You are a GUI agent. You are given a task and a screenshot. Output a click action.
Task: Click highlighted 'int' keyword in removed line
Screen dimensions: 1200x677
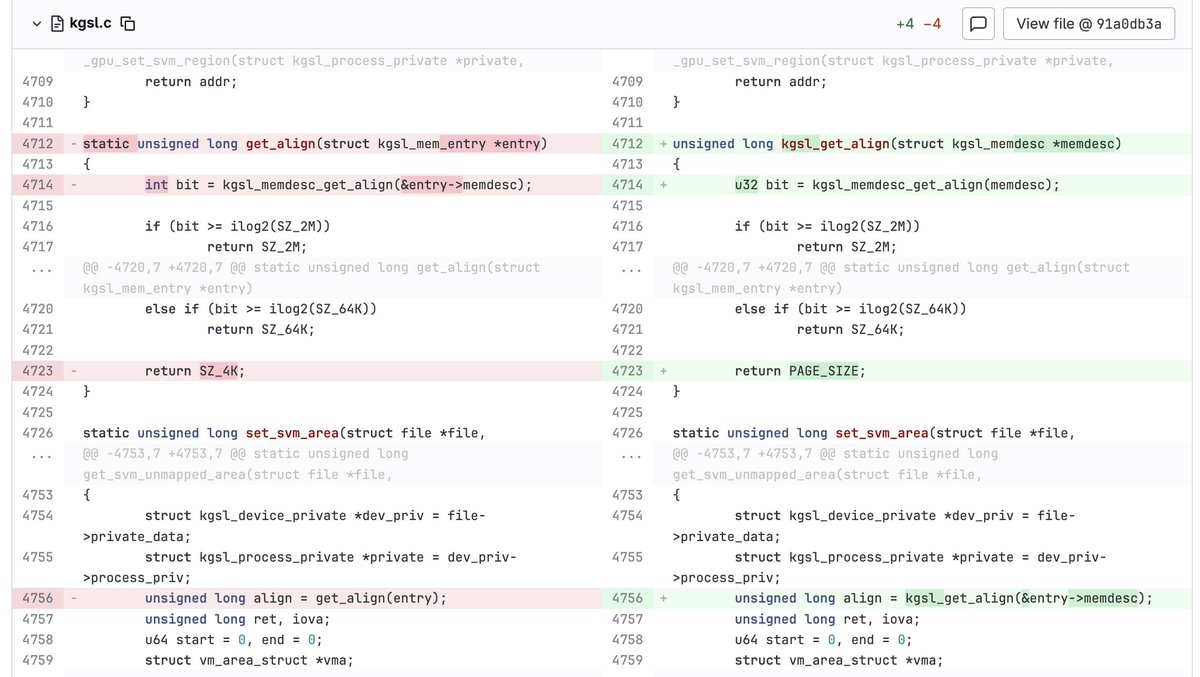pyautogui.click(x=157, y=185)
